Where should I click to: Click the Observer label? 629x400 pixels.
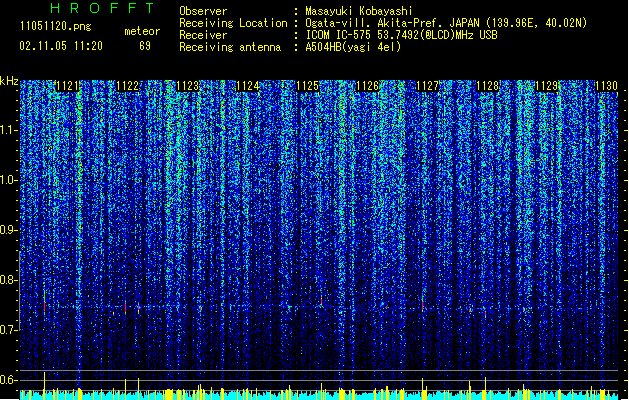(x=203, y=11)
